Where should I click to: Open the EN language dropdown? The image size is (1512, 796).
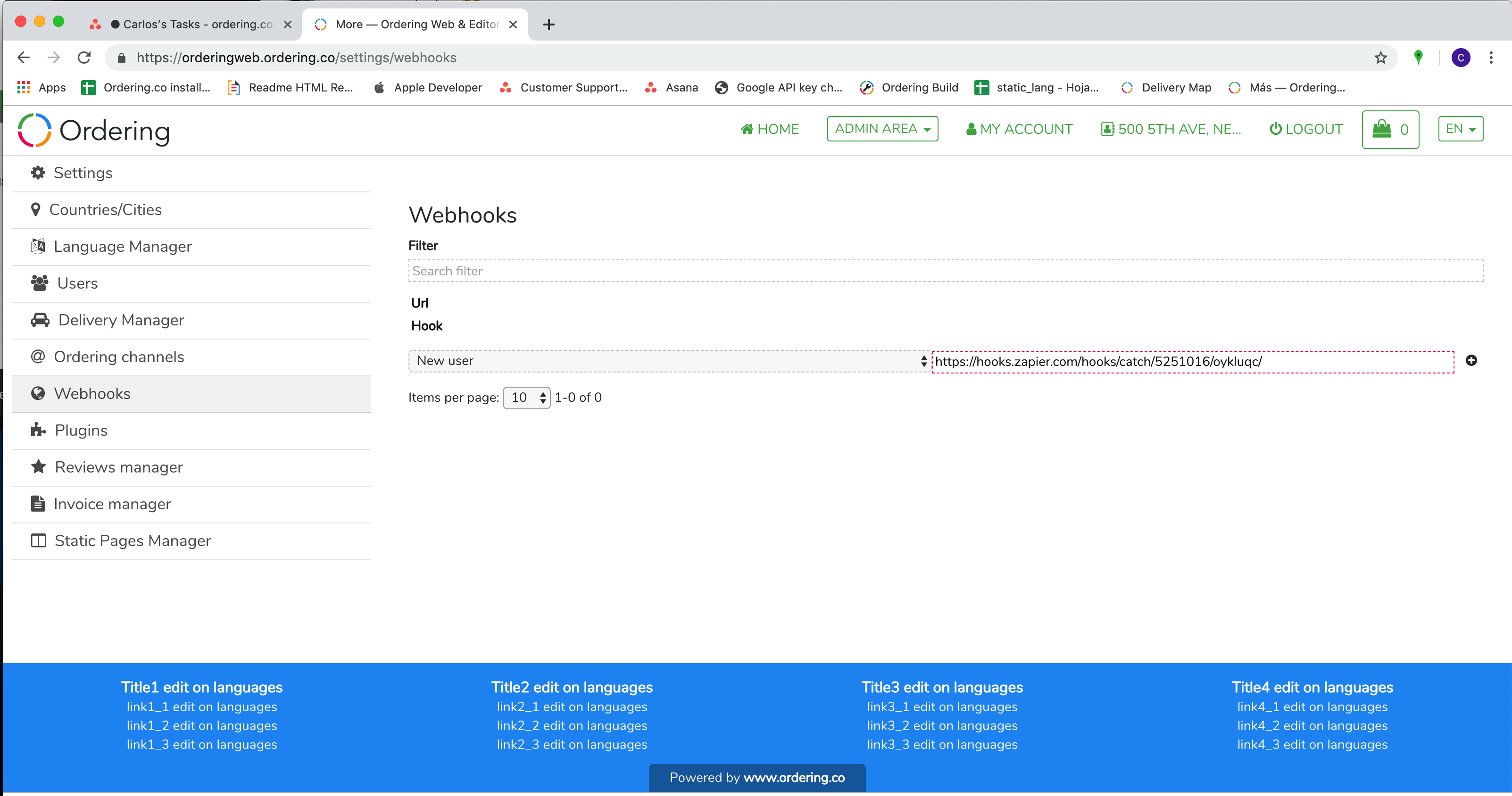(1460, 129)
